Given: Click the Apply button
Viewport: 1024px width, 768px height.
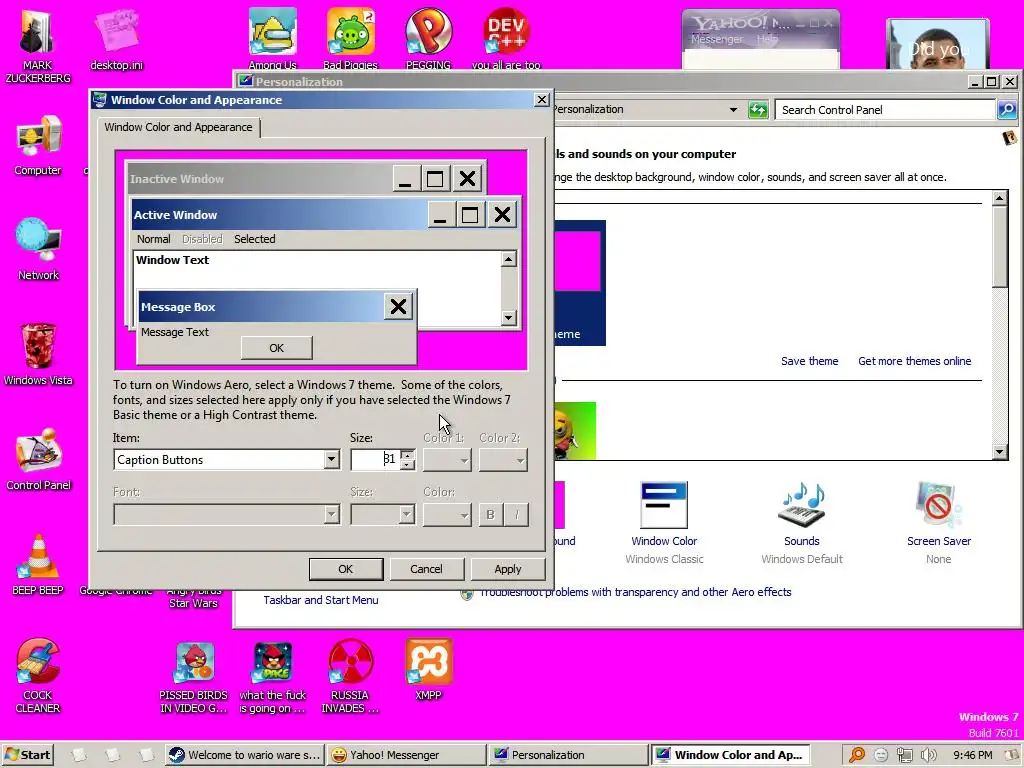Looking at the screenshot, I should pos(507,569).
